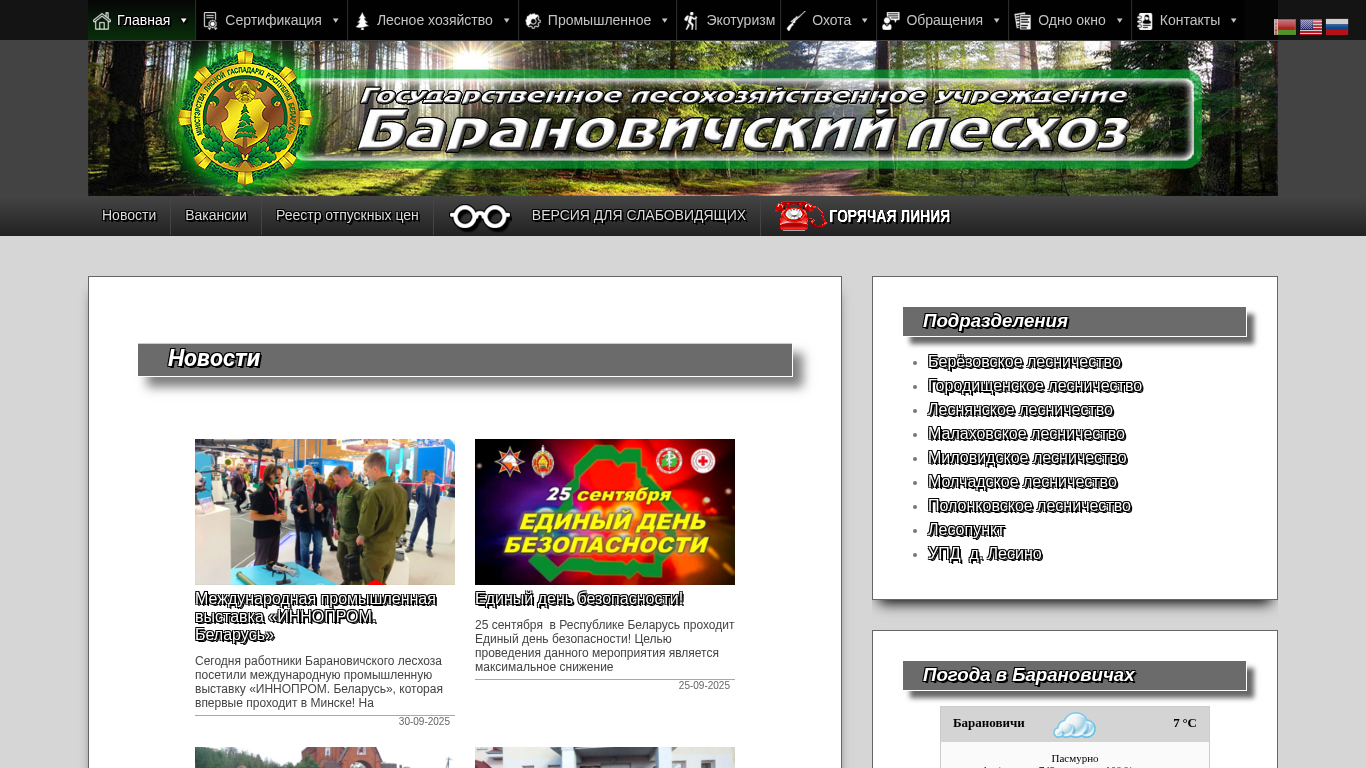Click the Пасмурно weather condition text
The height and width of the screenshot is (768, 1366).
coord(1075,758)
